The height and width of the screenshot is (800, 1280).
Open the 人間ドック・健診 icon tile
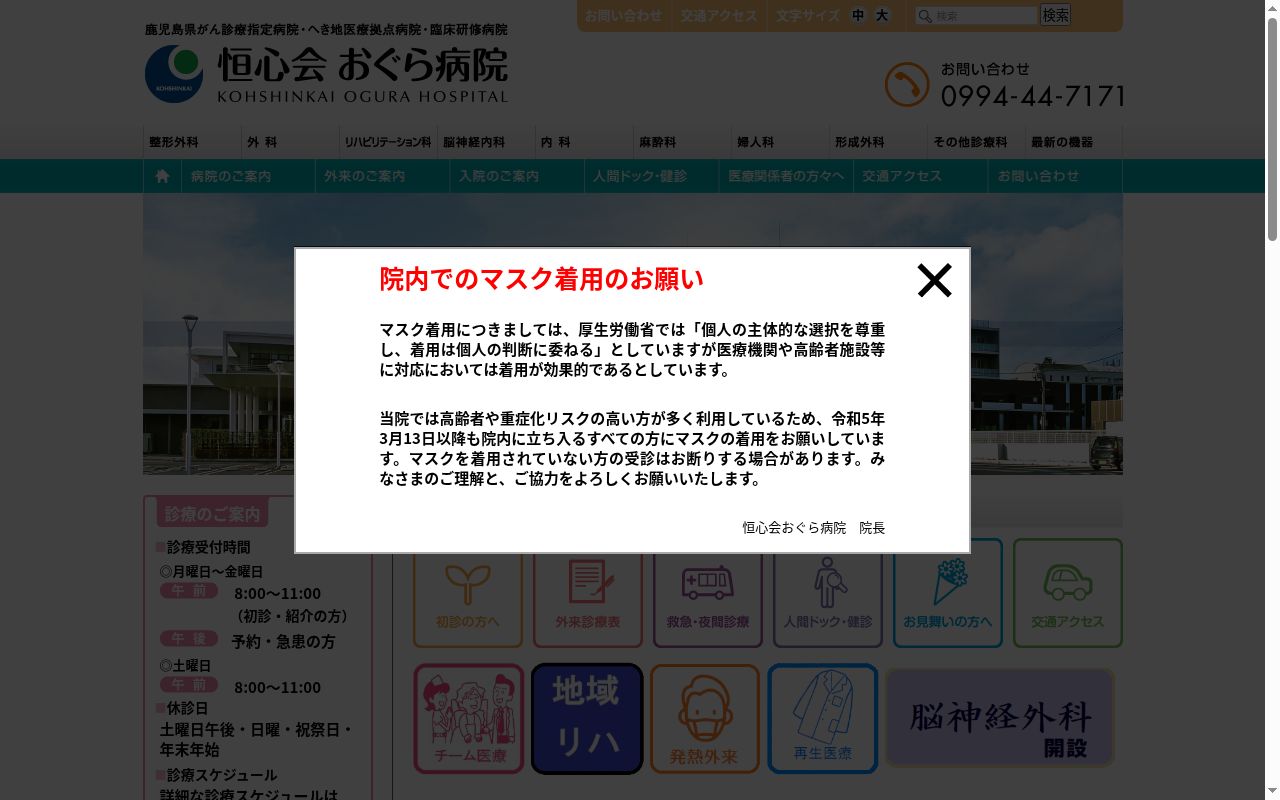(828, 593)
